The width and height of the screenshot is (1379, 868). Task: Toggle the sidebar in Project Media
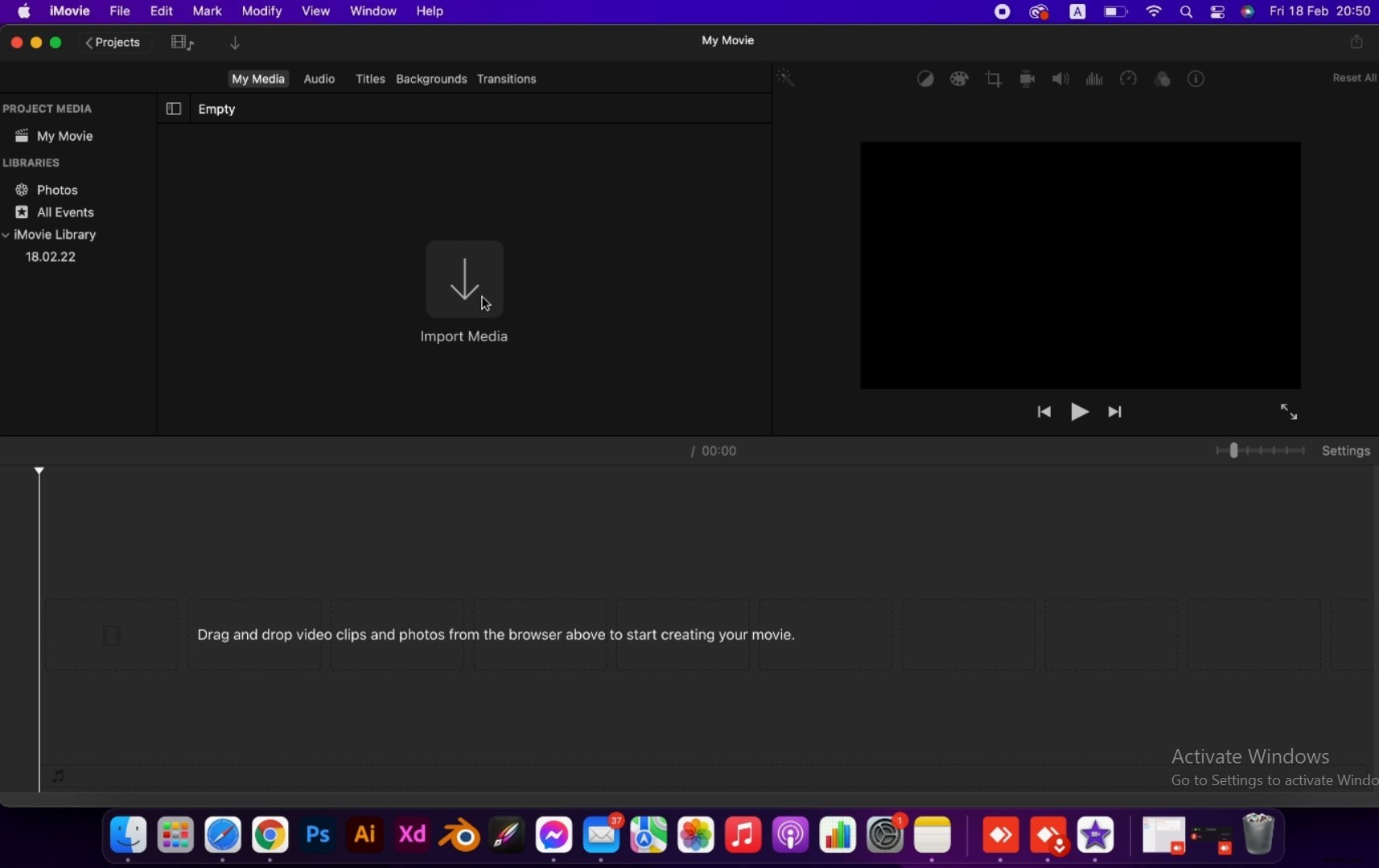coord(174,109)
